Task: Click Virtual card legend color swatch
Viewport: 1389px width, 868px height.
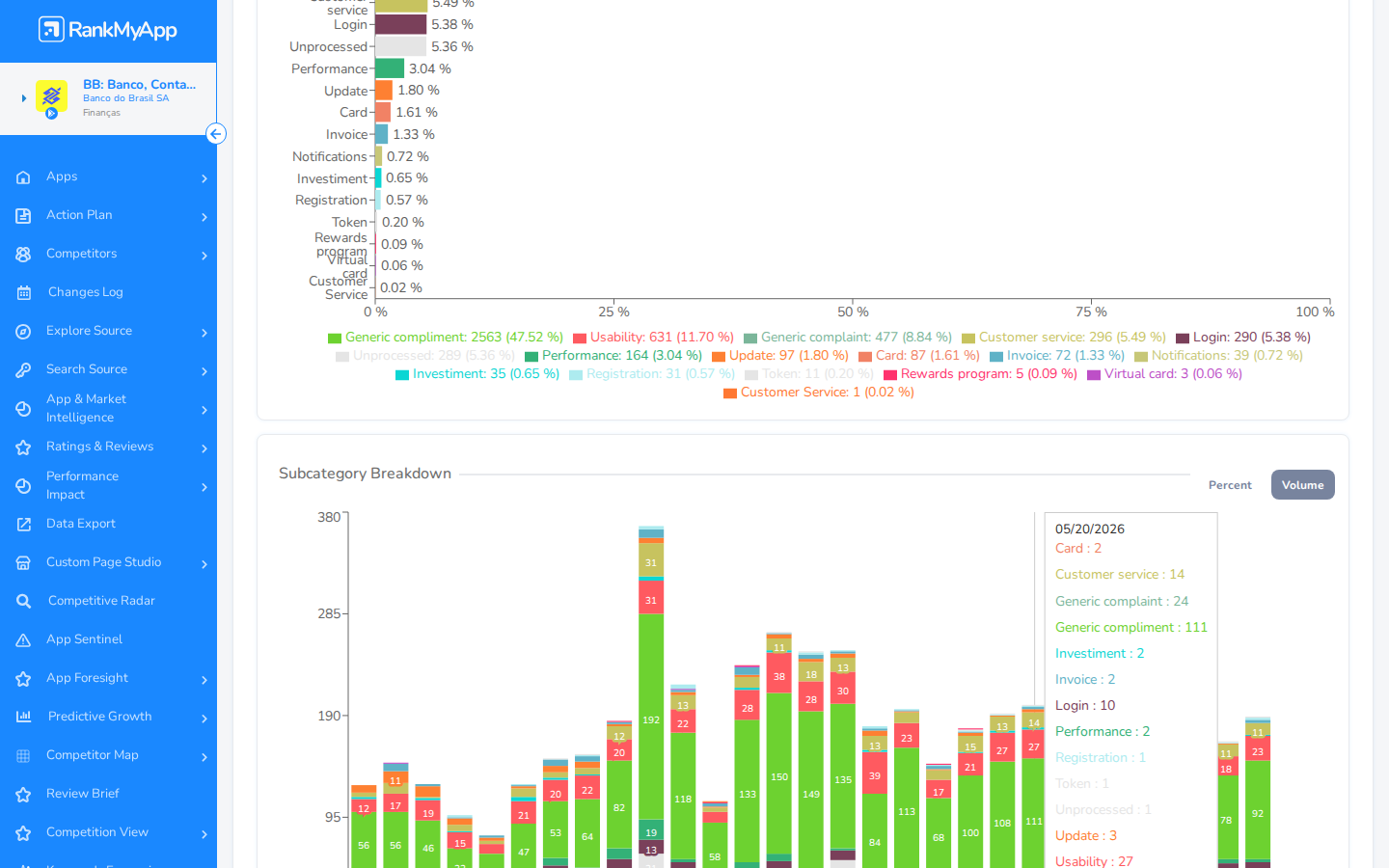Action: click(1094, 375)
